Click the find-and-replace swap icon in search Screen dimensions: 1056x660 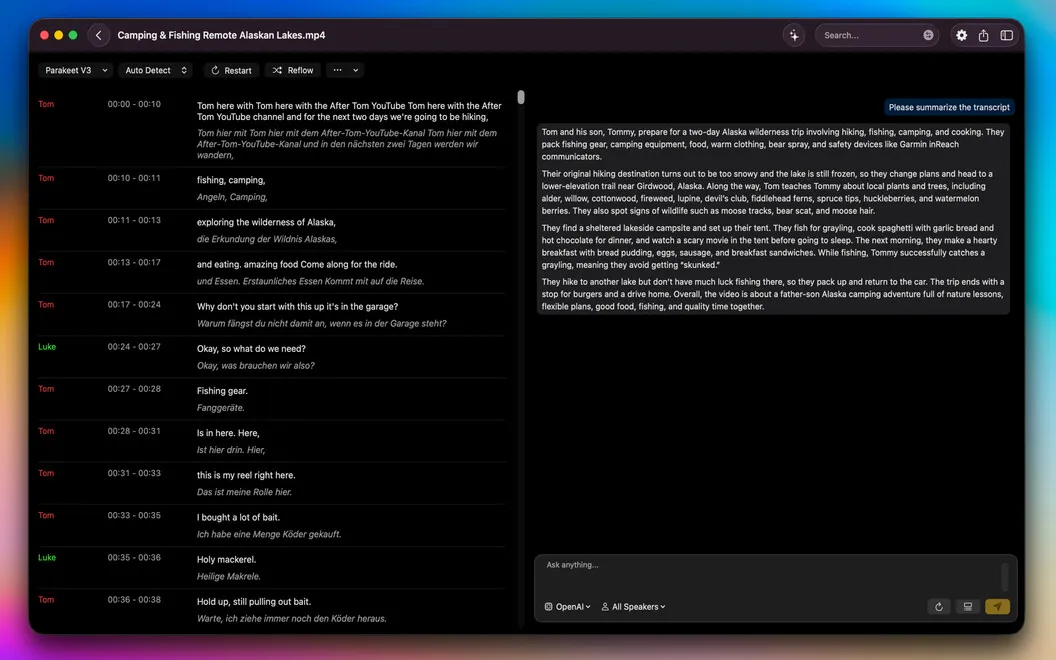[928, 35]
